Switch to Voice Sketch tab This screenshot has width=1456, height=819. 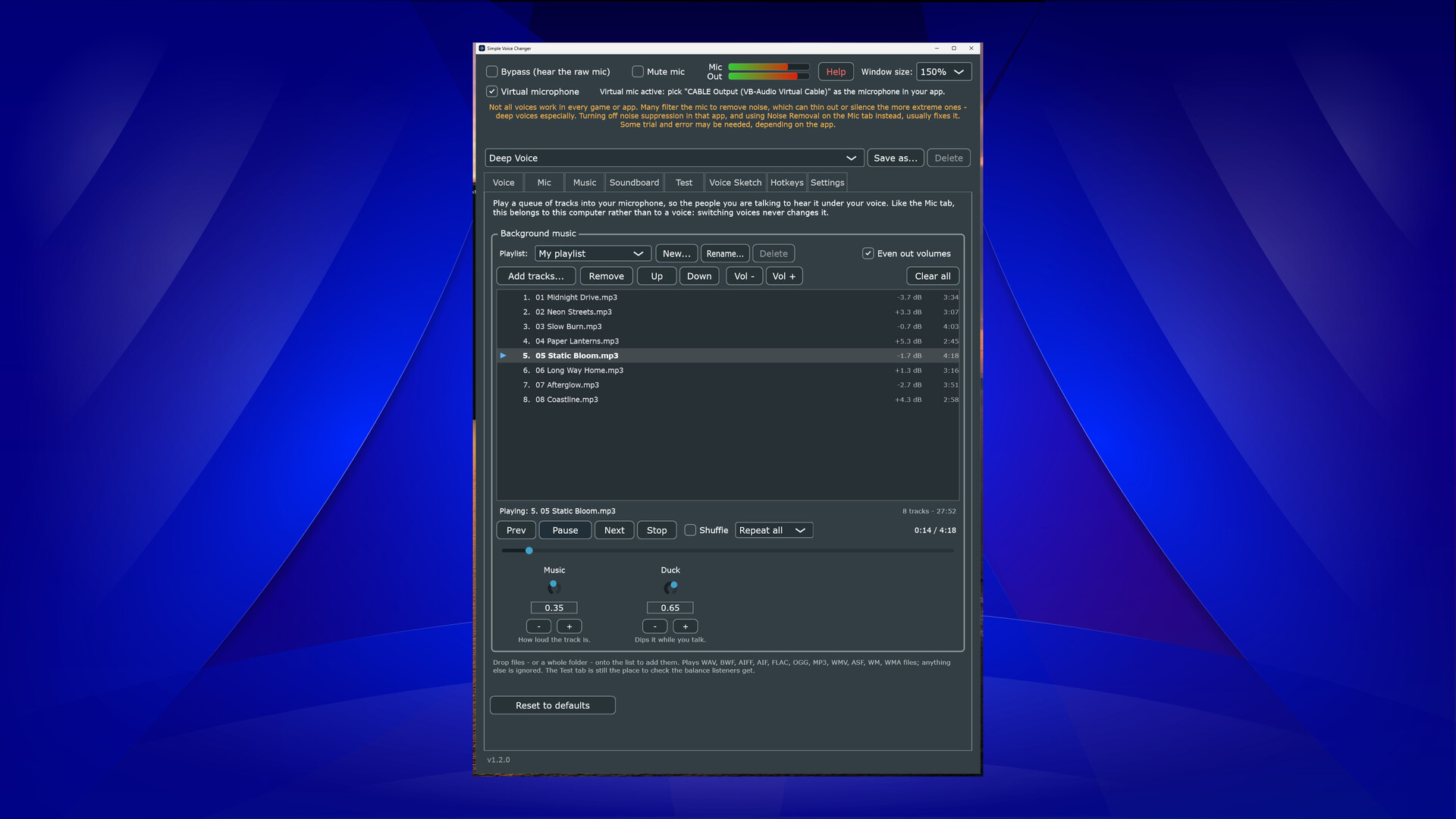[x=735, y=183]
